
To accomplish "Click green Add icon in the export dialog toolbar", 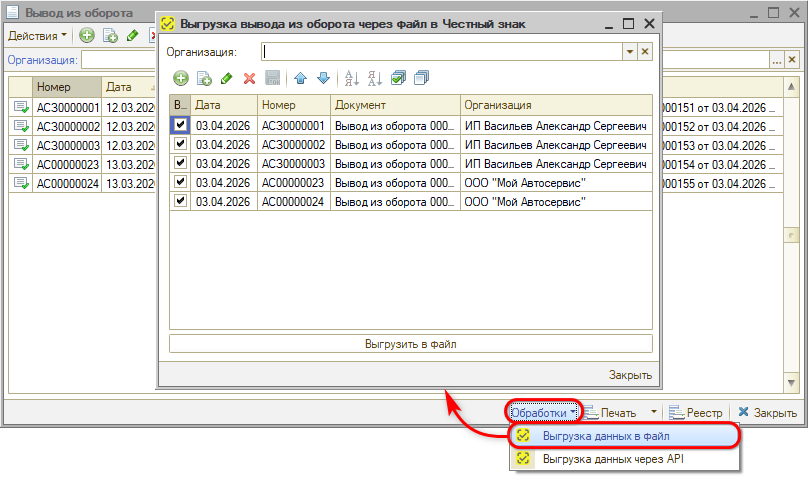I will pyautogui.click(x=180, y=78).
